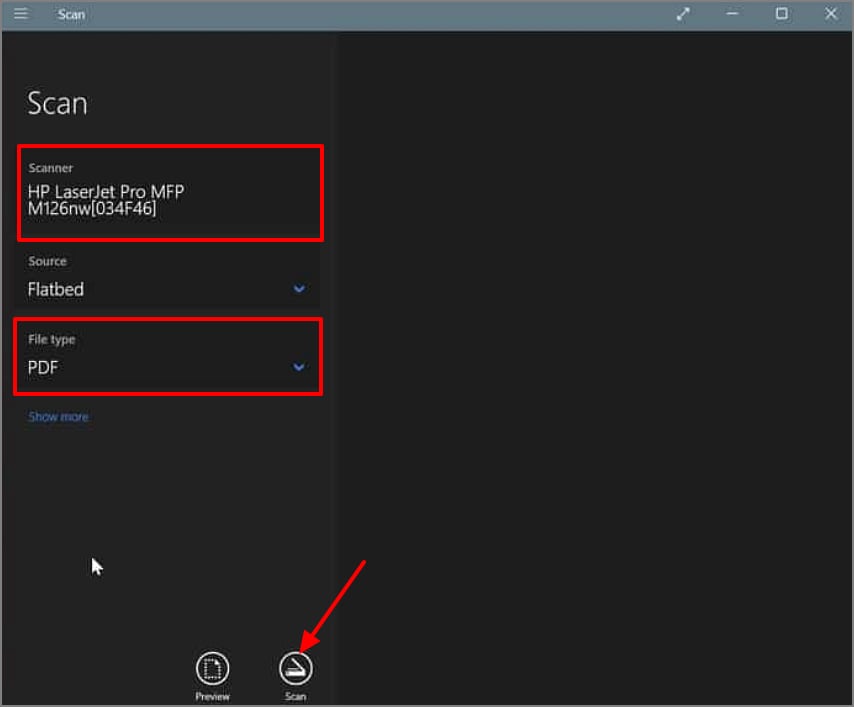The image size is (854, 707).
Task: Close the Scan app window
Action: [x=830, y=14]
